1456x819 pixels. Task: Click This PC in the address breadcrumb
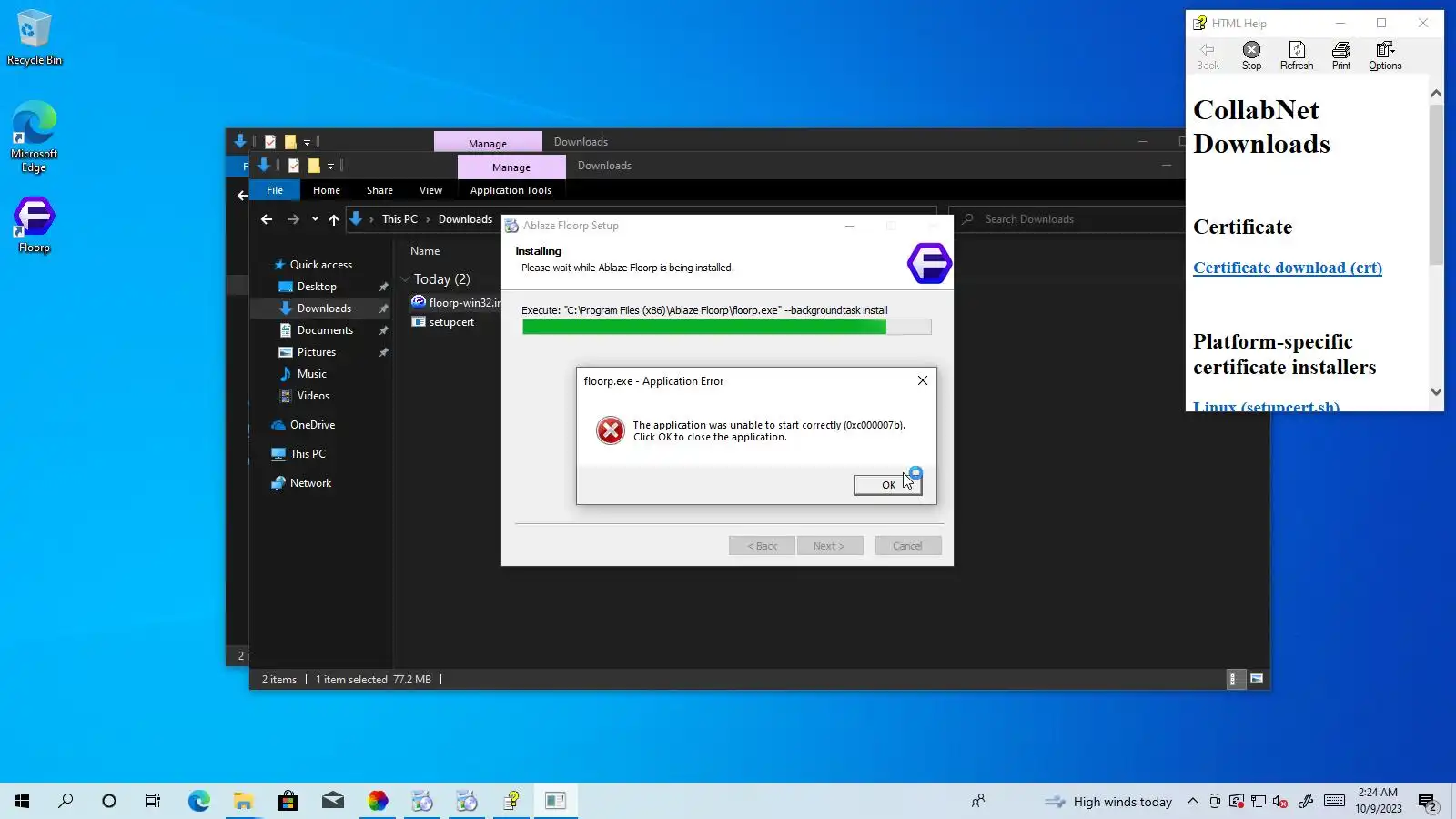(x=399, y=219)
